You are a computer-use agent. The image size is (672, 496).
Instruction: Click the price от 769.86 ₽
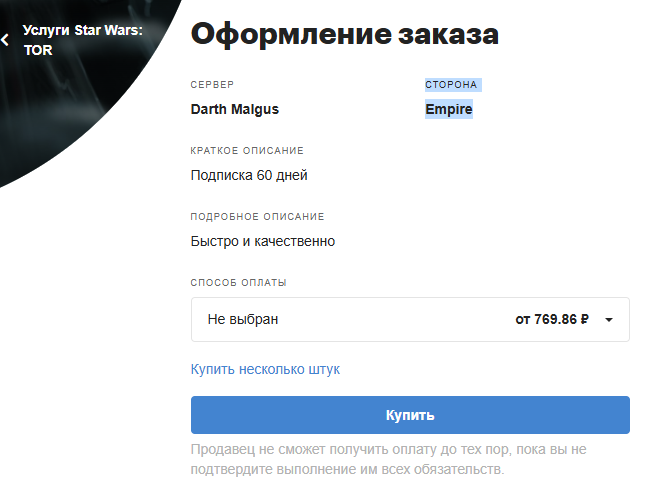click(552, 319)
